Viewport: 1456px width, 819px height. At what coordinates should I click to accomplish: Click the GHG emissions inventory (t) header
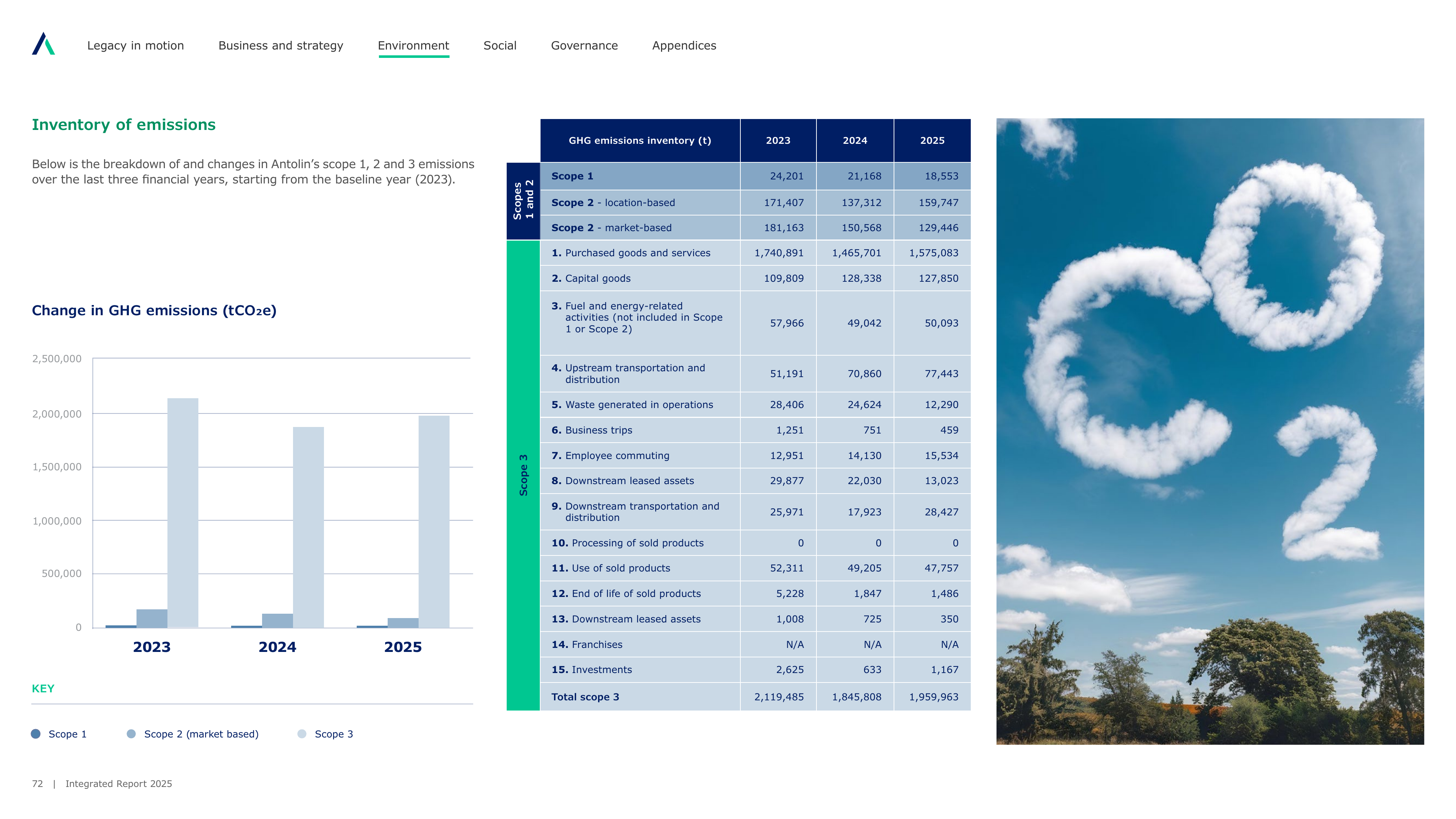640,140
